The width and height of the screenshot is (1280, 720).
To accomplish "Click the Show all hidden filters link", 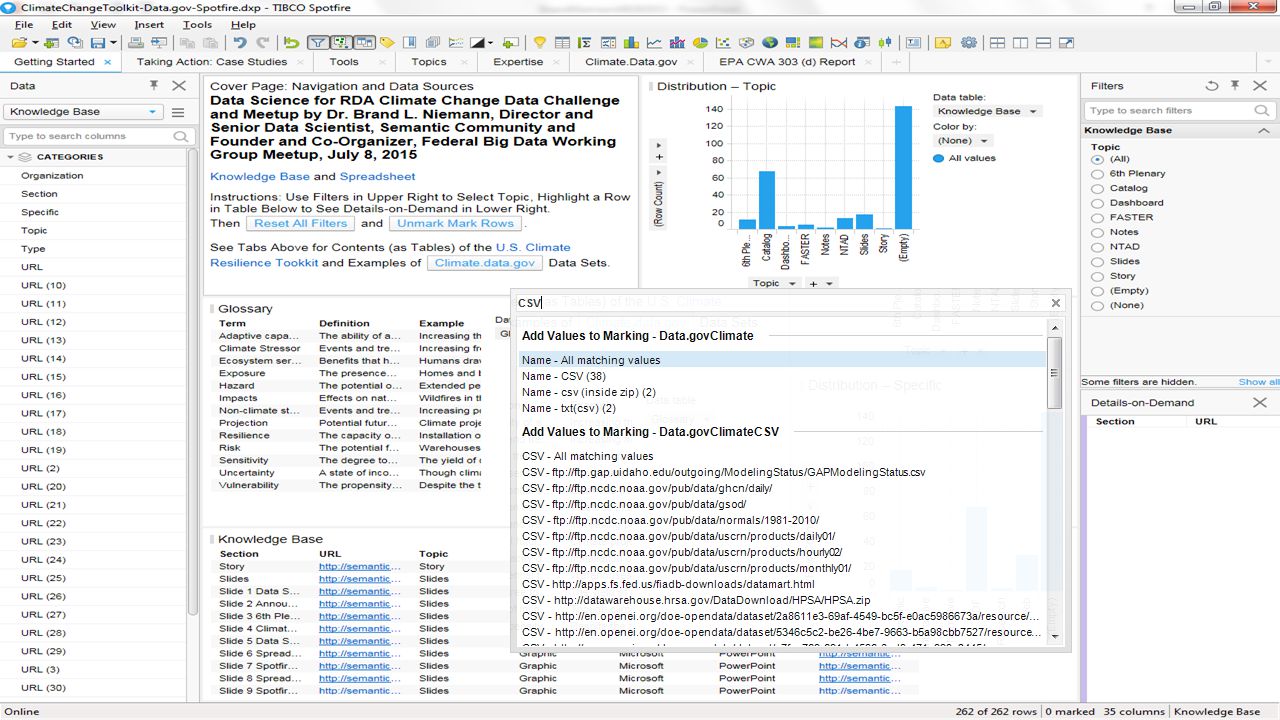I will [1258, 382].
